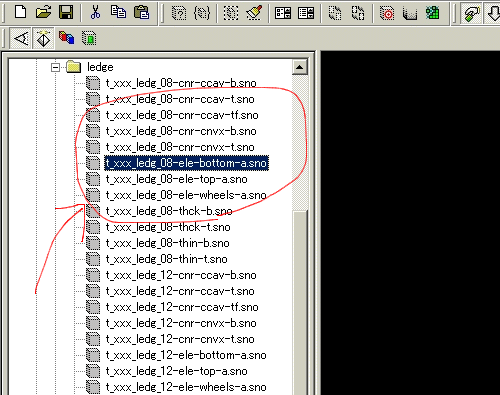Select t_xxx_ledg_08-cnr-ccav-tf.sno
This screenshot has height=395, width=500.
coord(182,115)
